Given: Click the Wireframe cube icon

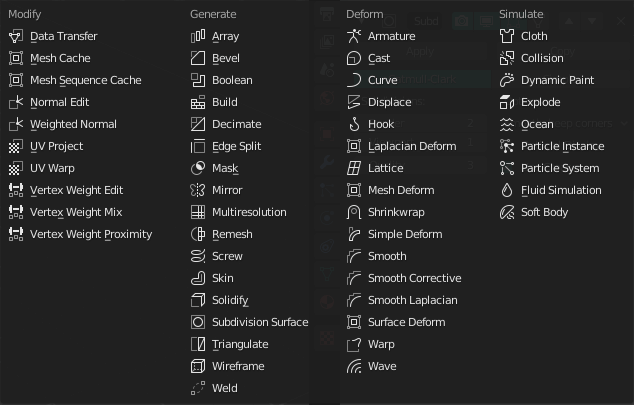Looking at the screenshot, I should [x=198, y=366].
